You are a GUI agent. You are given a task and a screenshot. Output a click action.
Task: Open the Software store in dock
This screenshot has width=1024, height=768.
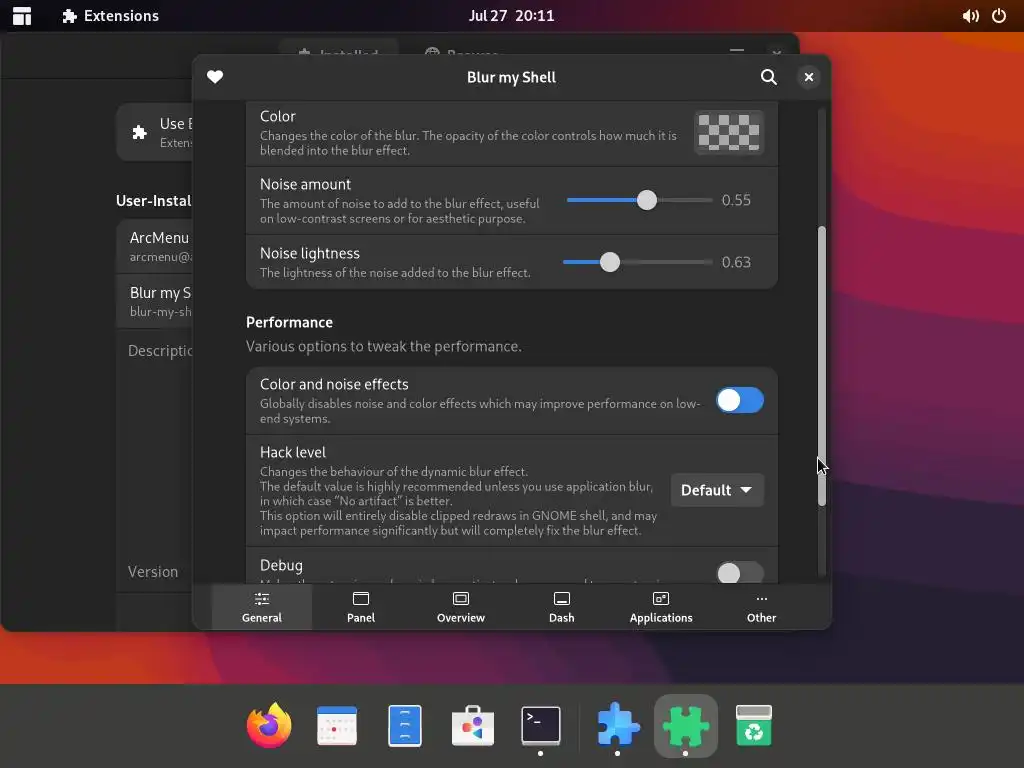pos(473,725)
